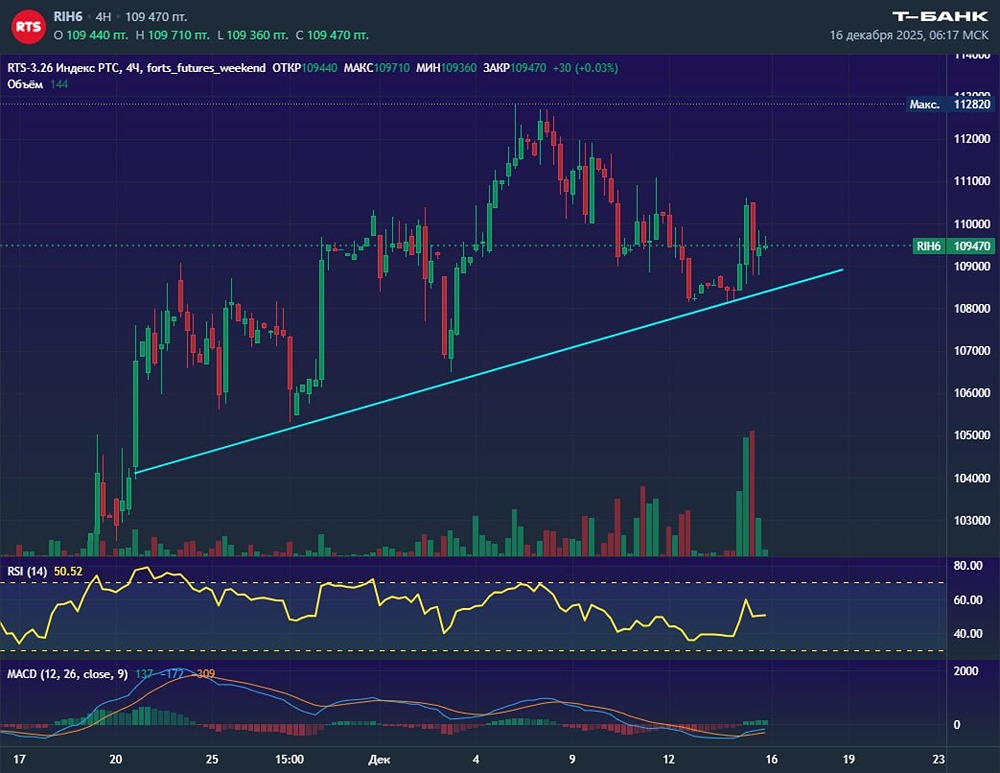This screenshot has height=773, width=1000.
Task: Click the 2000 value on MACD scale
Action: 966,671
